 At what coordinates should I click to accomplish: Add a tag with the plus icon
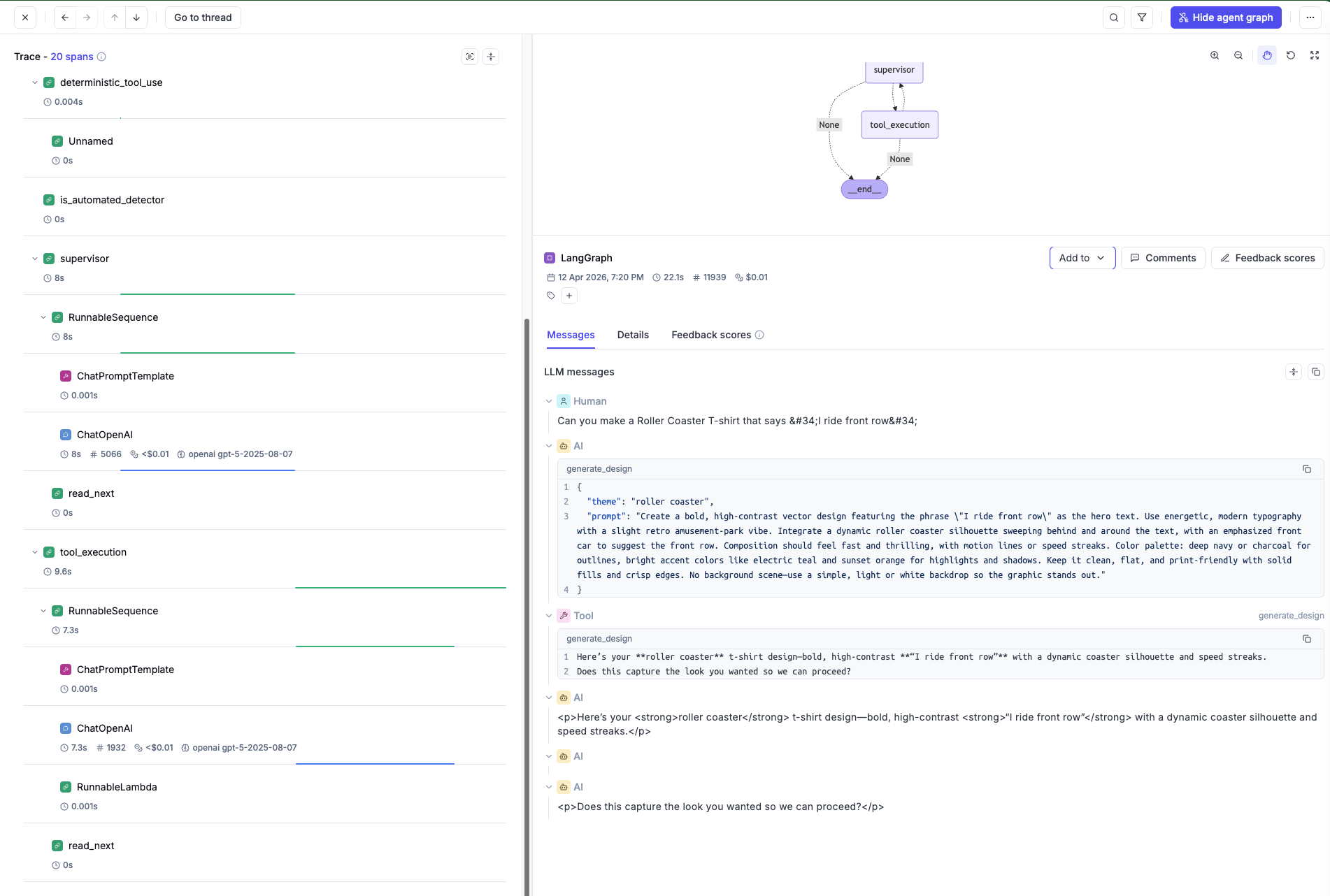[569, 296]
